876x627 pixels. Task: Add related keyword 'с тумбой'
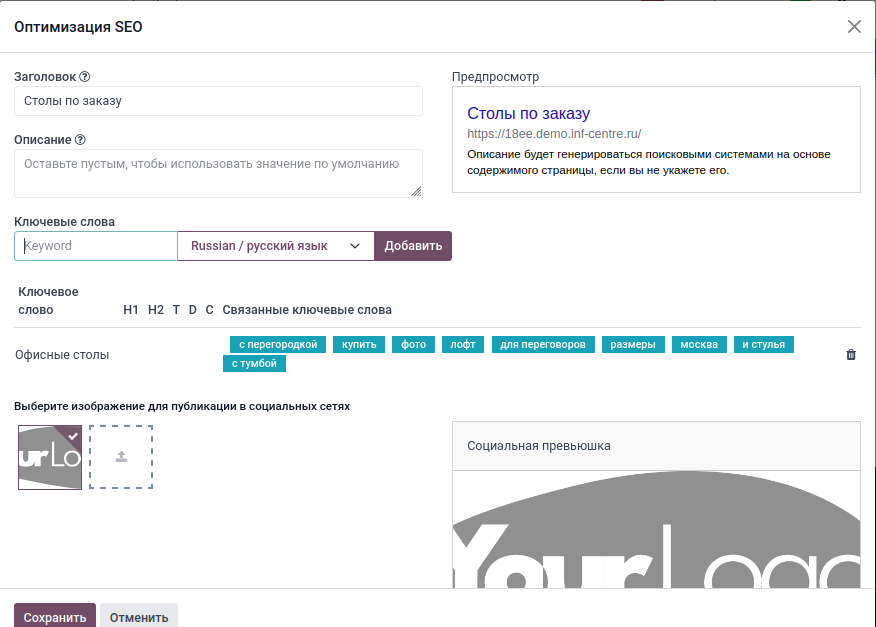(255, 364)
